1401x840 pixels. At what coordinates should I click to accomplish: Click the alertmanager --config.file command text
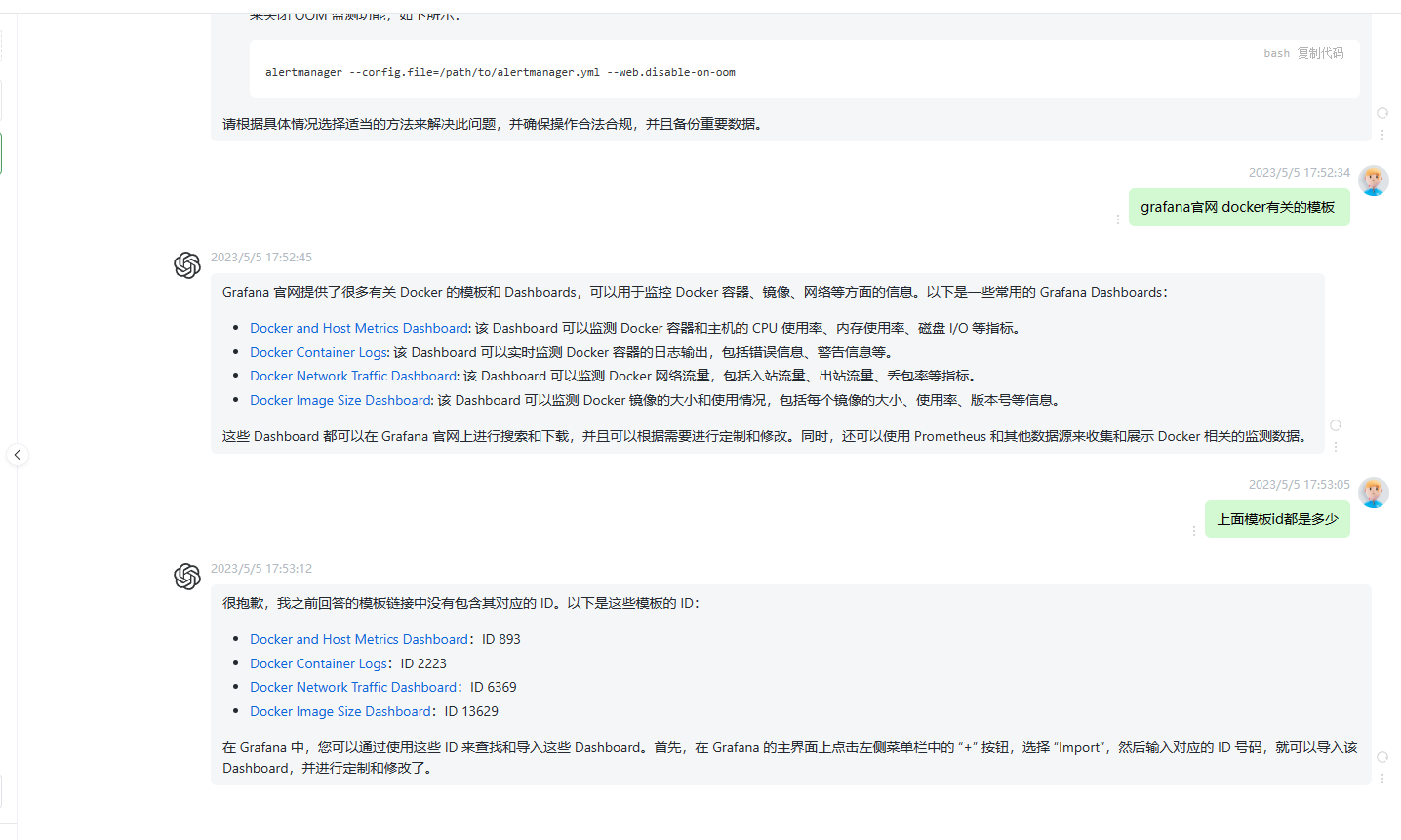click(x=500, y=72)
